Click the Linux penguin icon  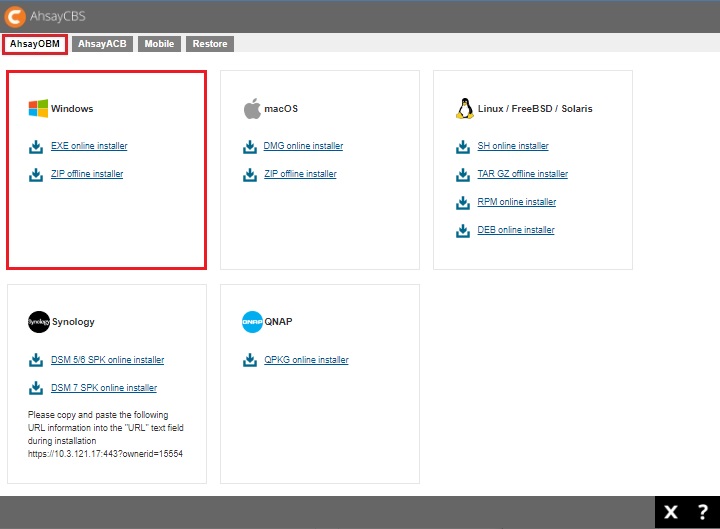[464, 108]
